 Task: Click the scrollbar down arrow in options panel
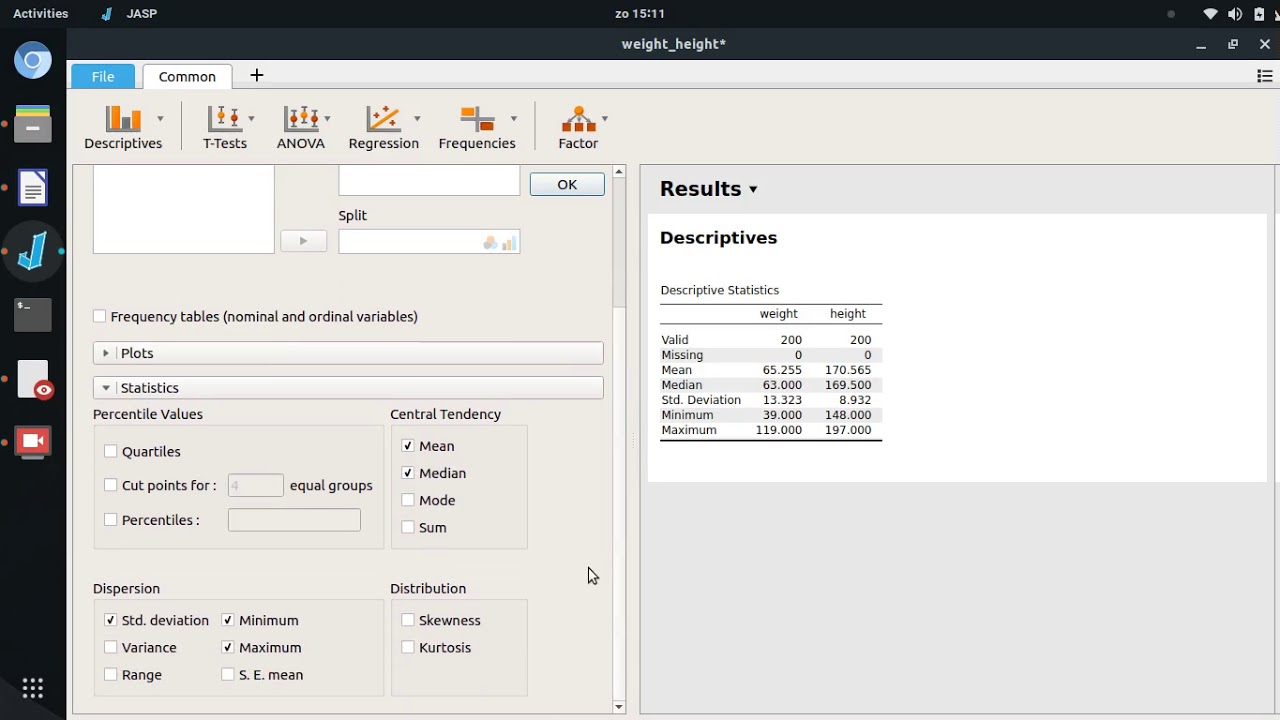(x=619, y=707)
